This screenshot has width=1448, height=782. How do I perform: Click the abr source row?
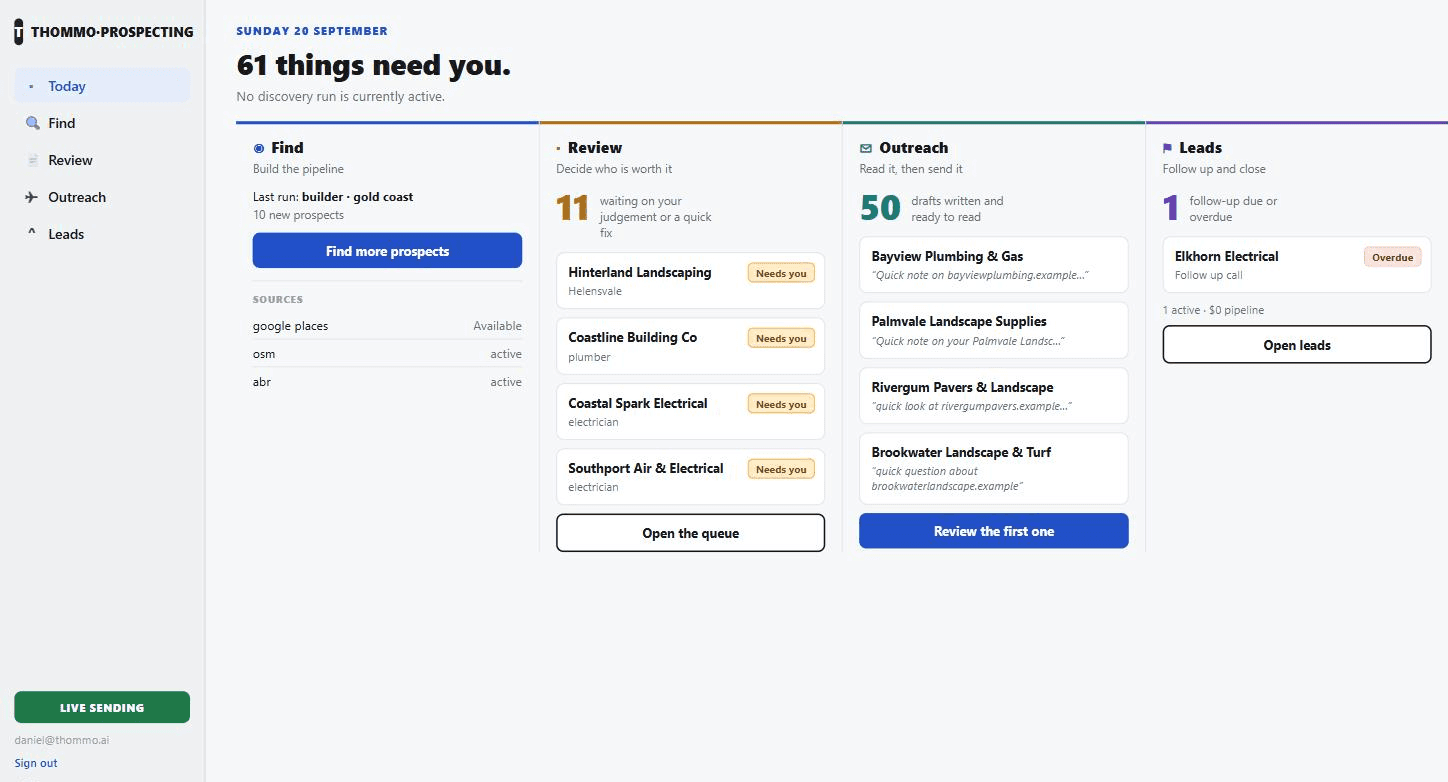tap(387, 382)
